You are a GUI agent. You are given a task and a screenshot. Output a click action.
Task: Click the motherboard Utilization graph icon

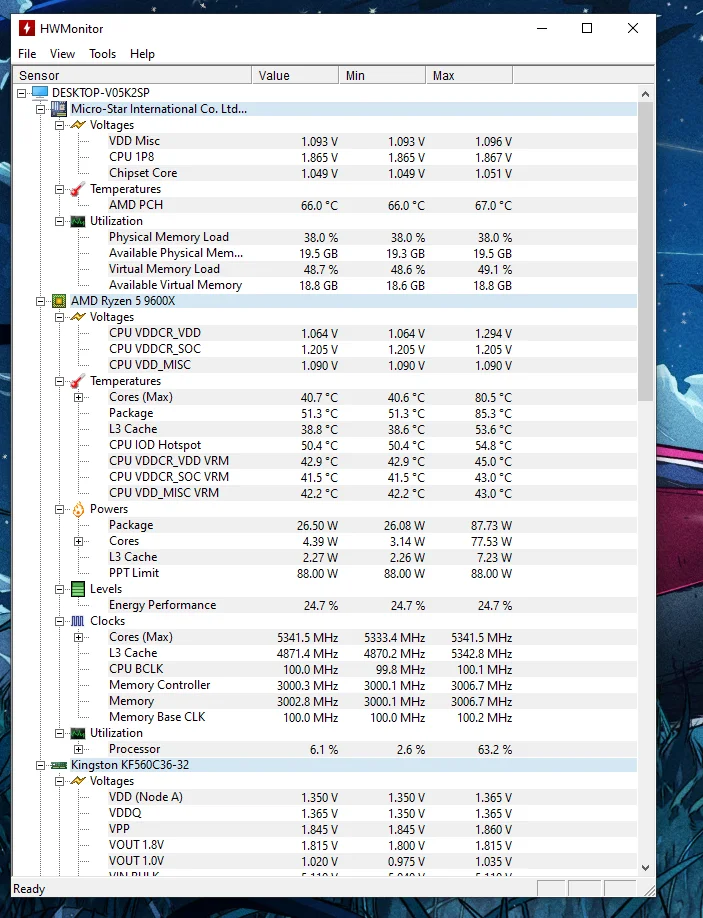pos(78,221)
